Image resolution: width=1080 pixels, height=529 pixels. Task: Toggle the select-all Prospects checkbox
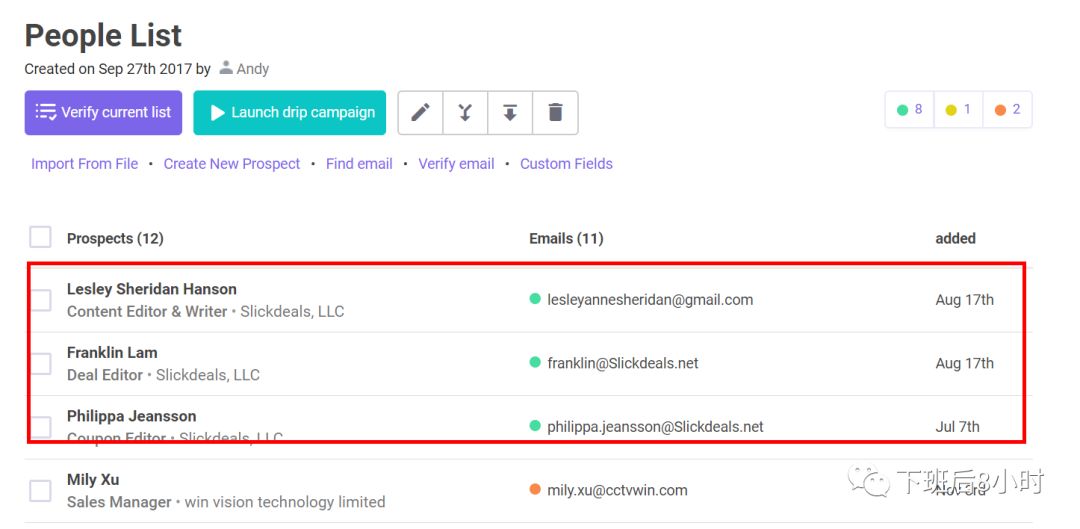coord(40,237)
